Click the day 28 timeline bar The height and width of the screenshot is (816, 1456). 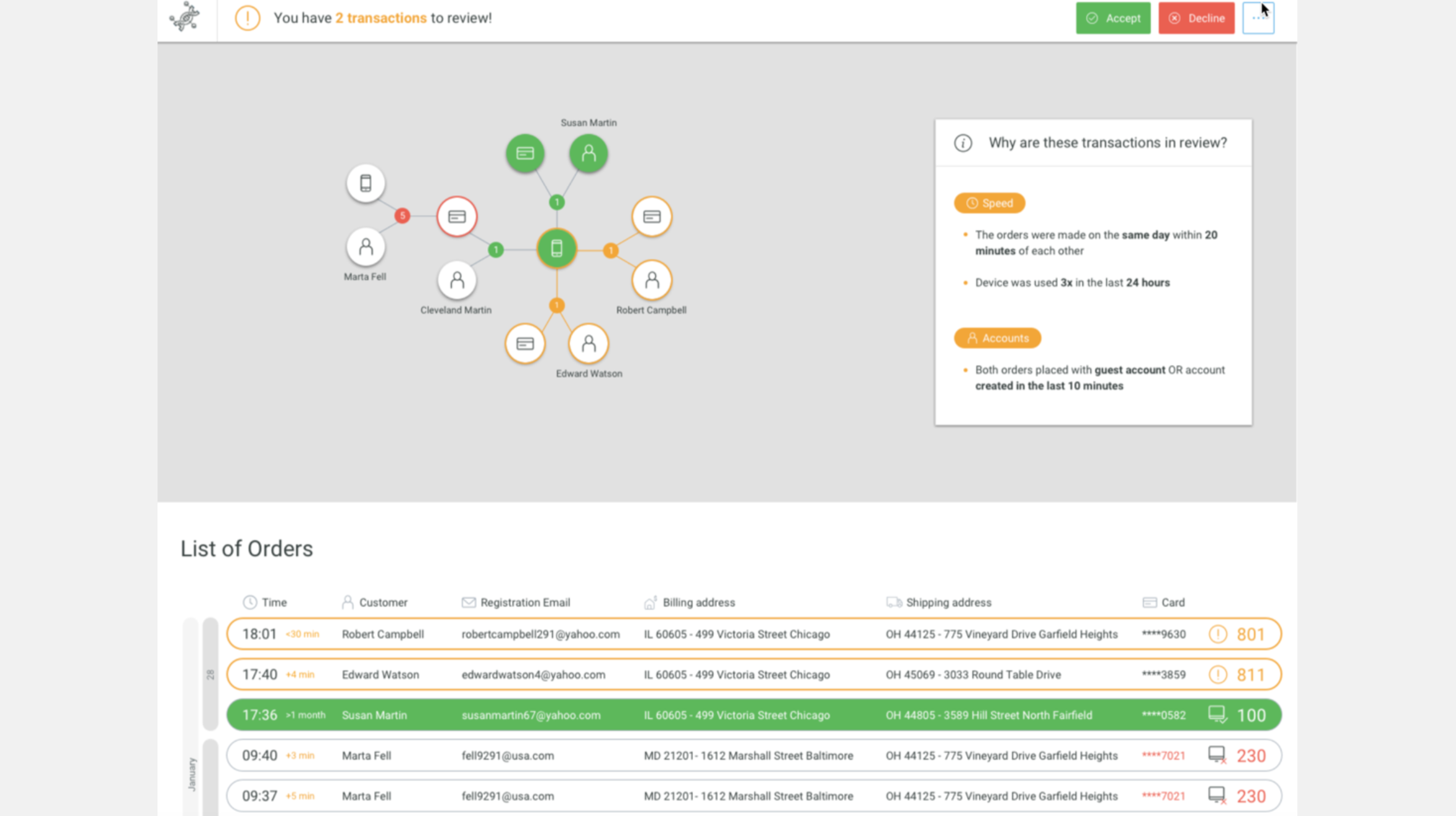[211, 673]
